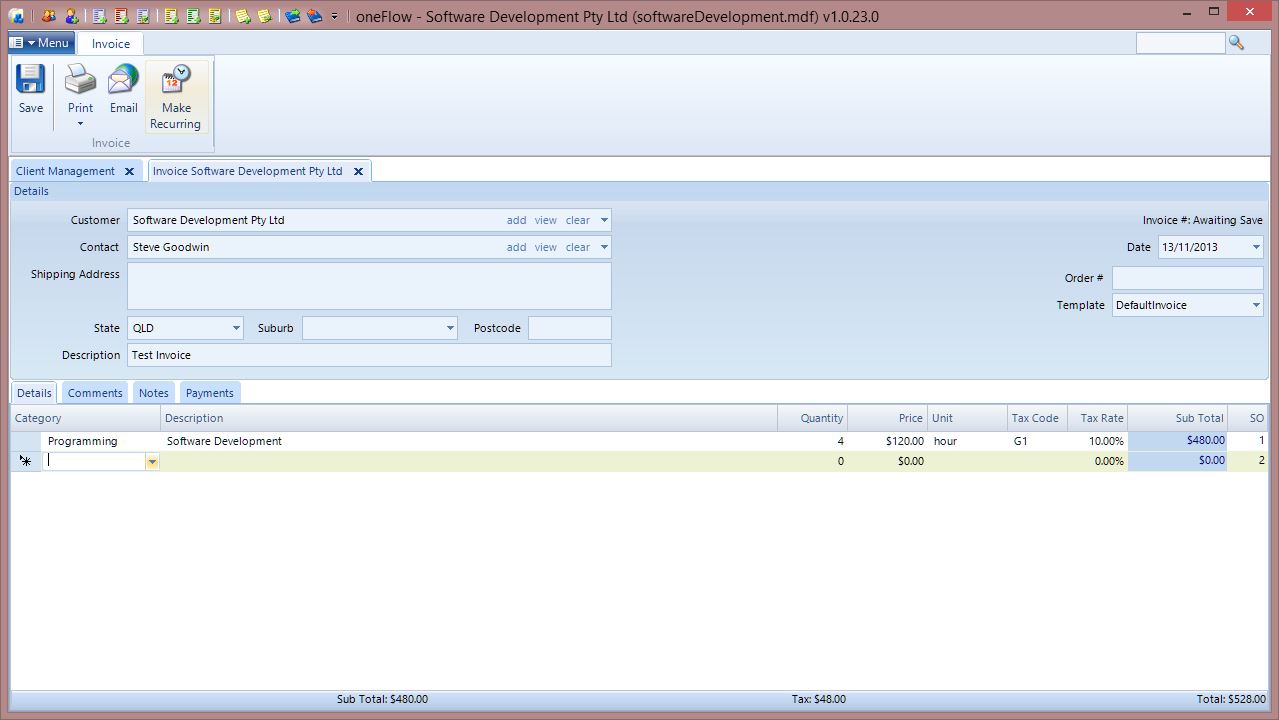1279x720 pixels.
Task: Click the red document with plus quick icon
Action: point(121,16)
